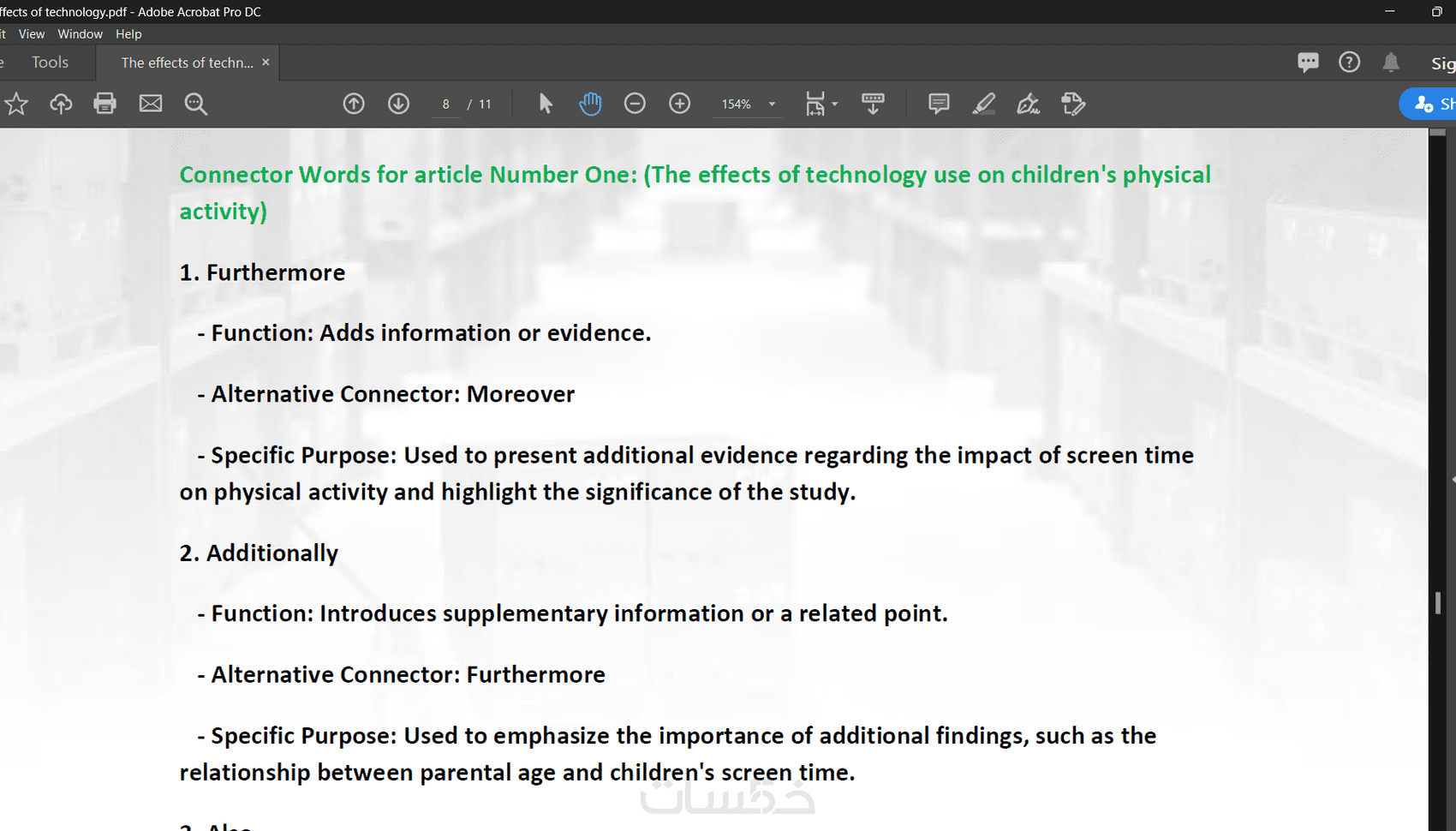Click the stamp tool icon

1073,104
